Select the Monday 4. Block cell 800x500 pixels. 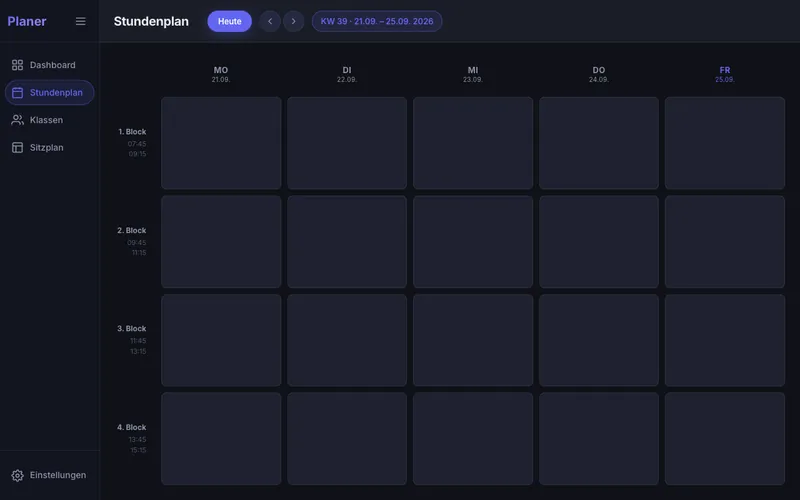pos(221,439)
